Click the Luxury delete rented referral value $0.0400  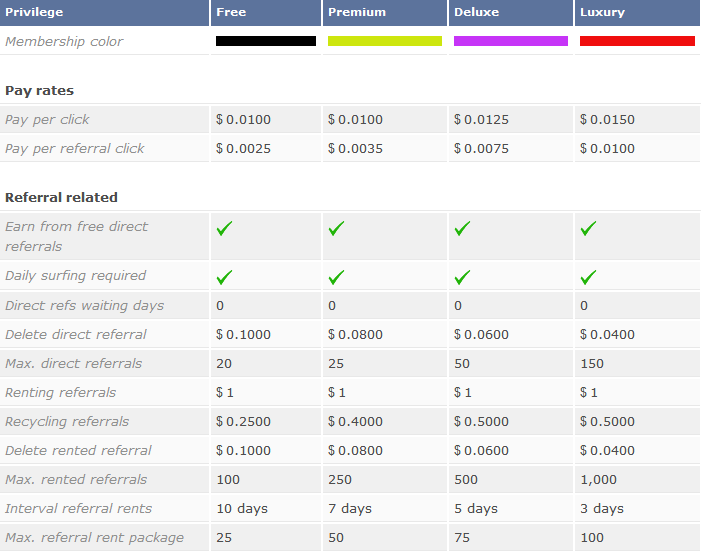point(607,451)
